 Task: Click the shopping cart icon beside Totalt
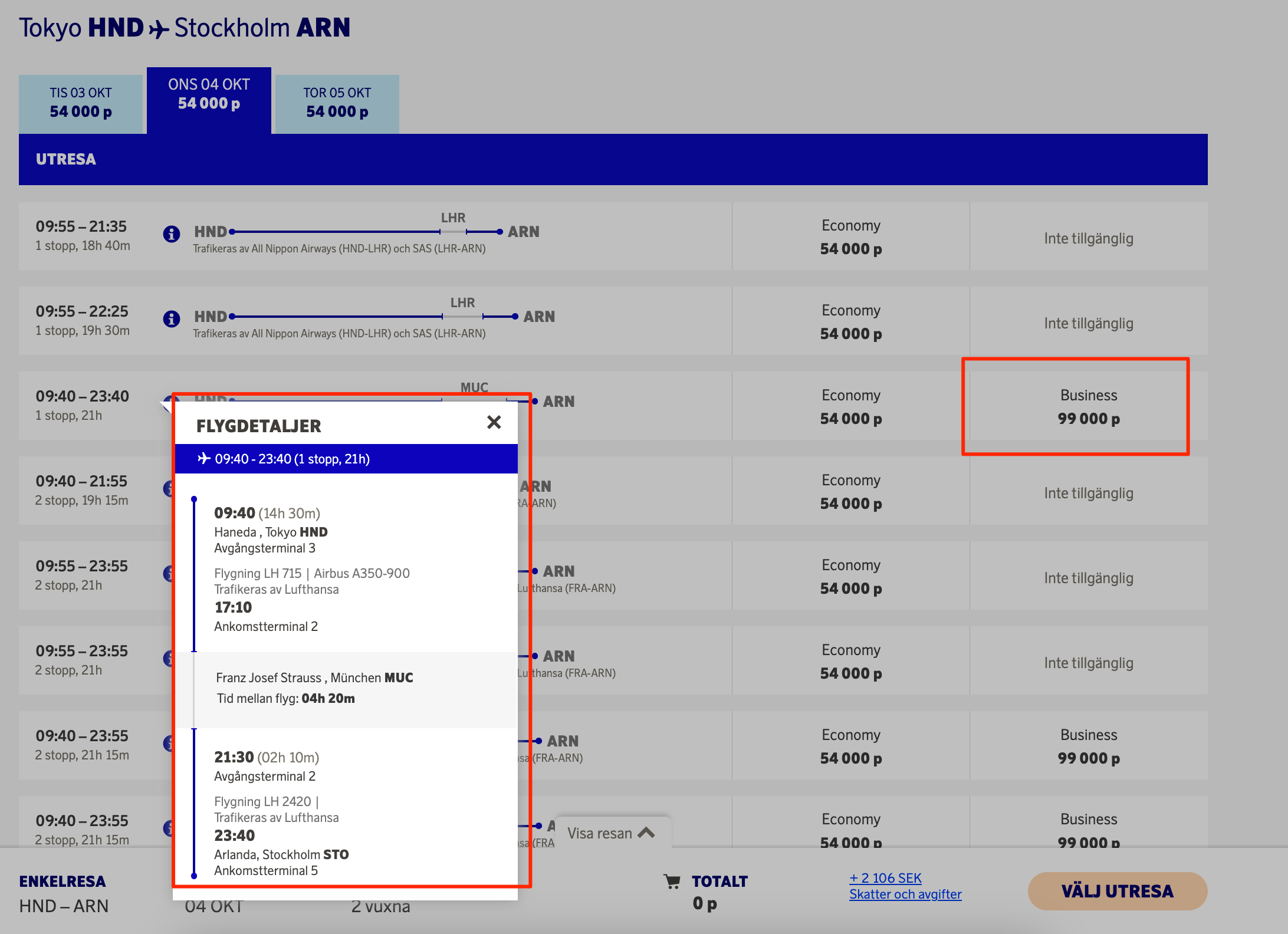[672, 882]
